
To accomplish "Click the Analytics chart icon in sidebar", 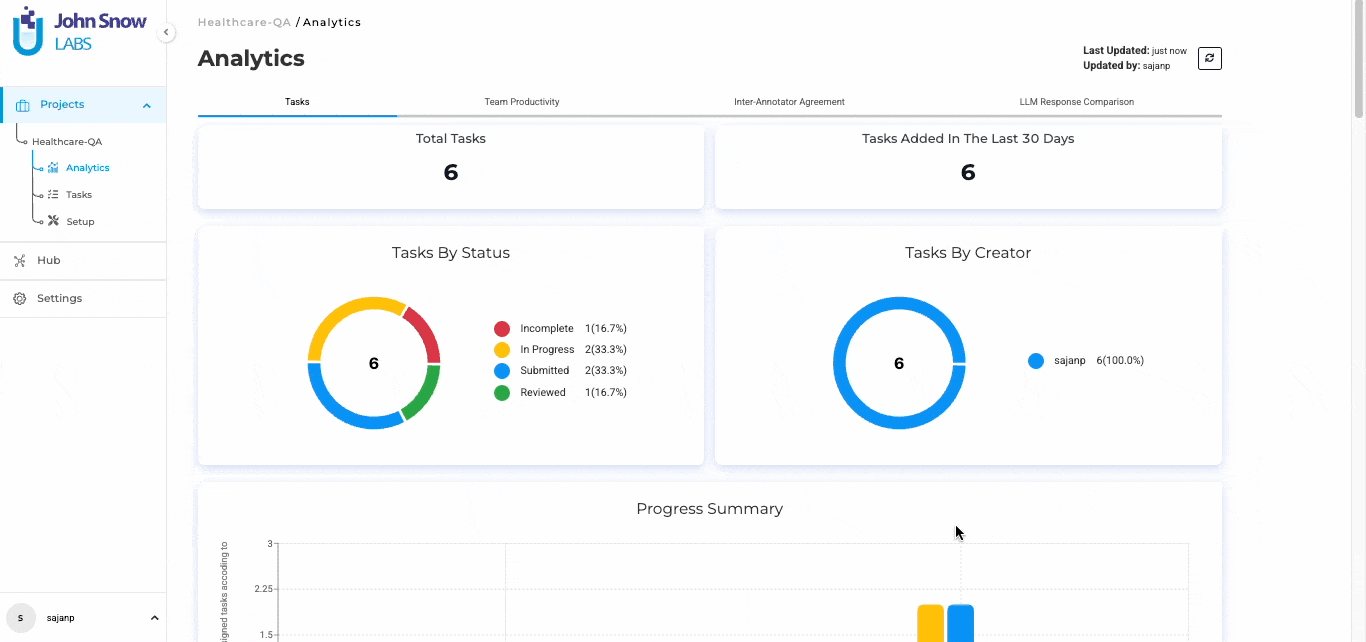I will (53, 168).
